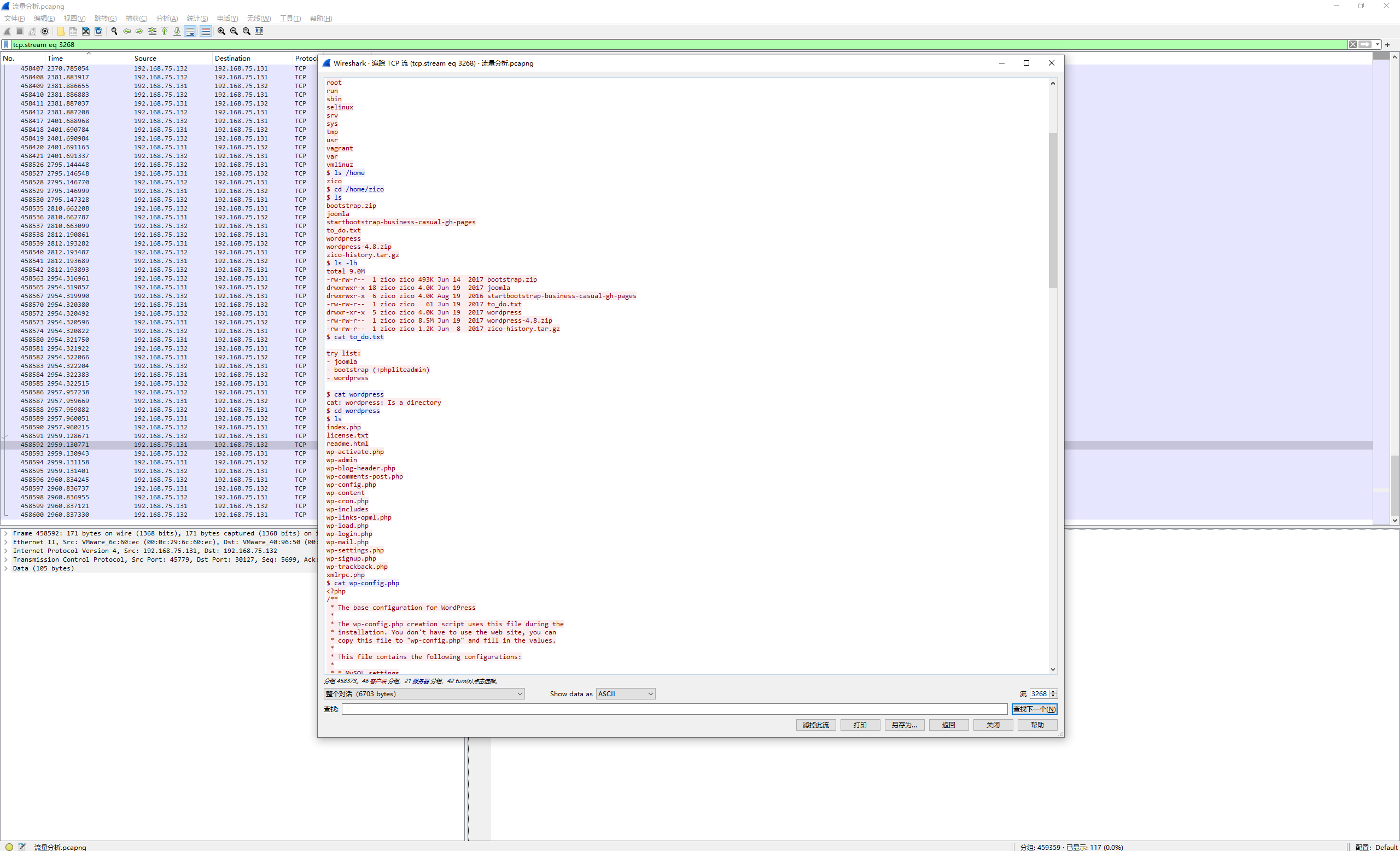Viewport: 1400px width, 851px height.
Task: Click the expert information circle in status bar
Action: 9,847
